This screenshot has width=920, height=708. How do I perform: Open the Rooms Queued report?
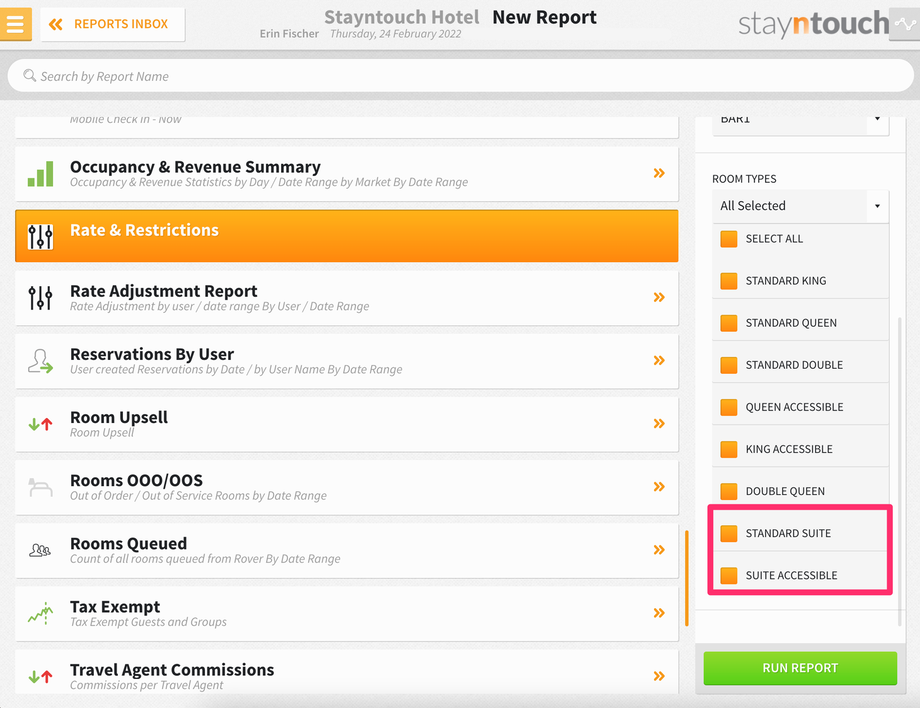coord(347,550)
